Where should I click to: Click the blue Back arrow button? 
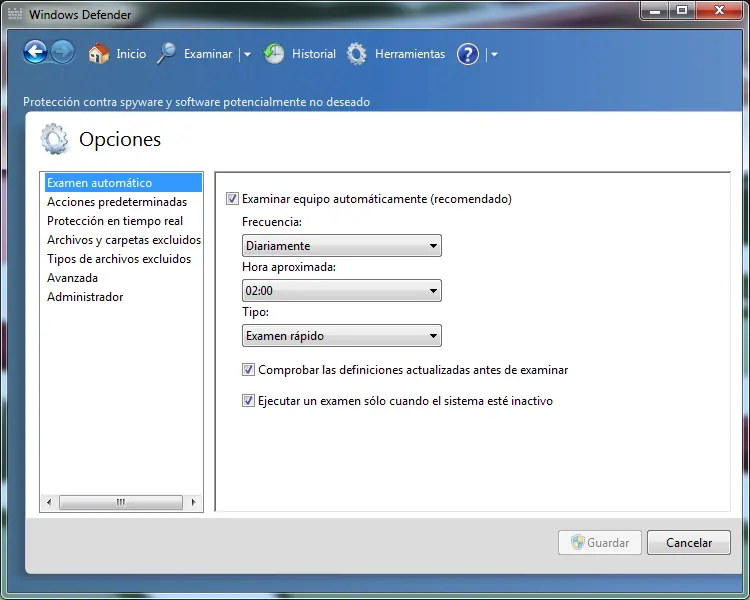click(x=35, y=53)
